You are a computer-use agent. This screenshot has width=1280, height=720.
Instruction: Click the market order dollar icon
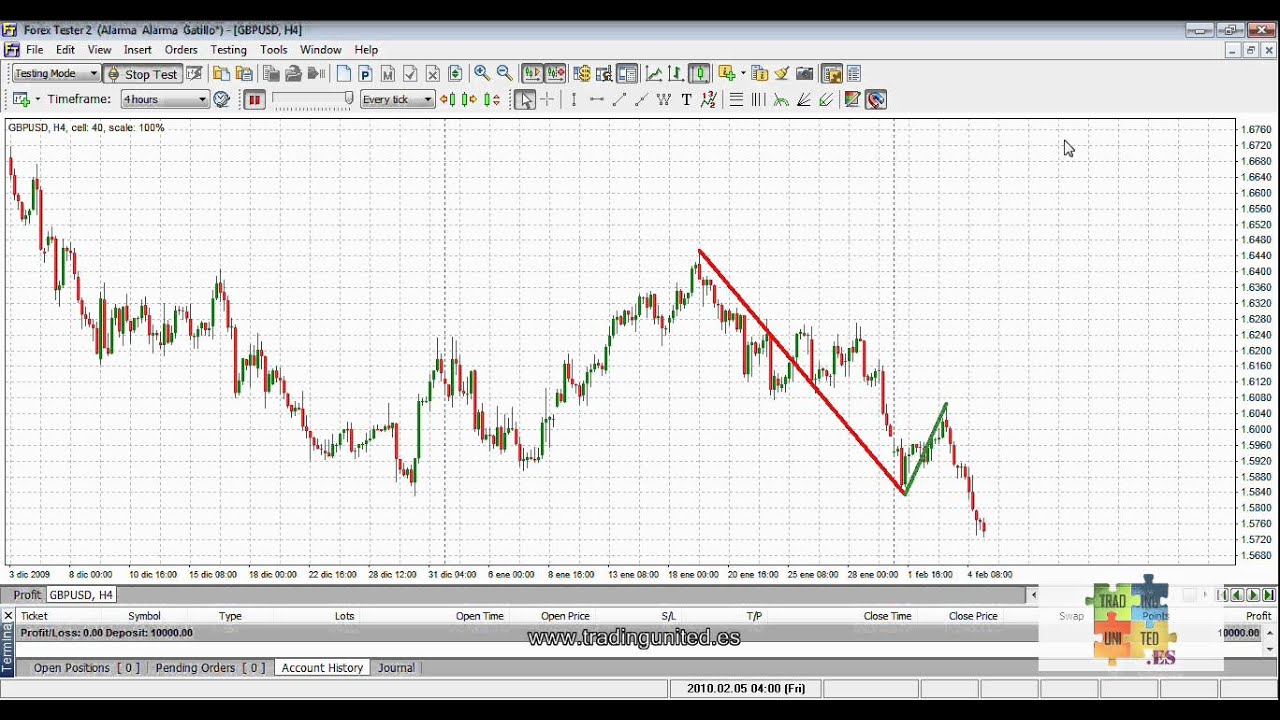coord(582,73)
